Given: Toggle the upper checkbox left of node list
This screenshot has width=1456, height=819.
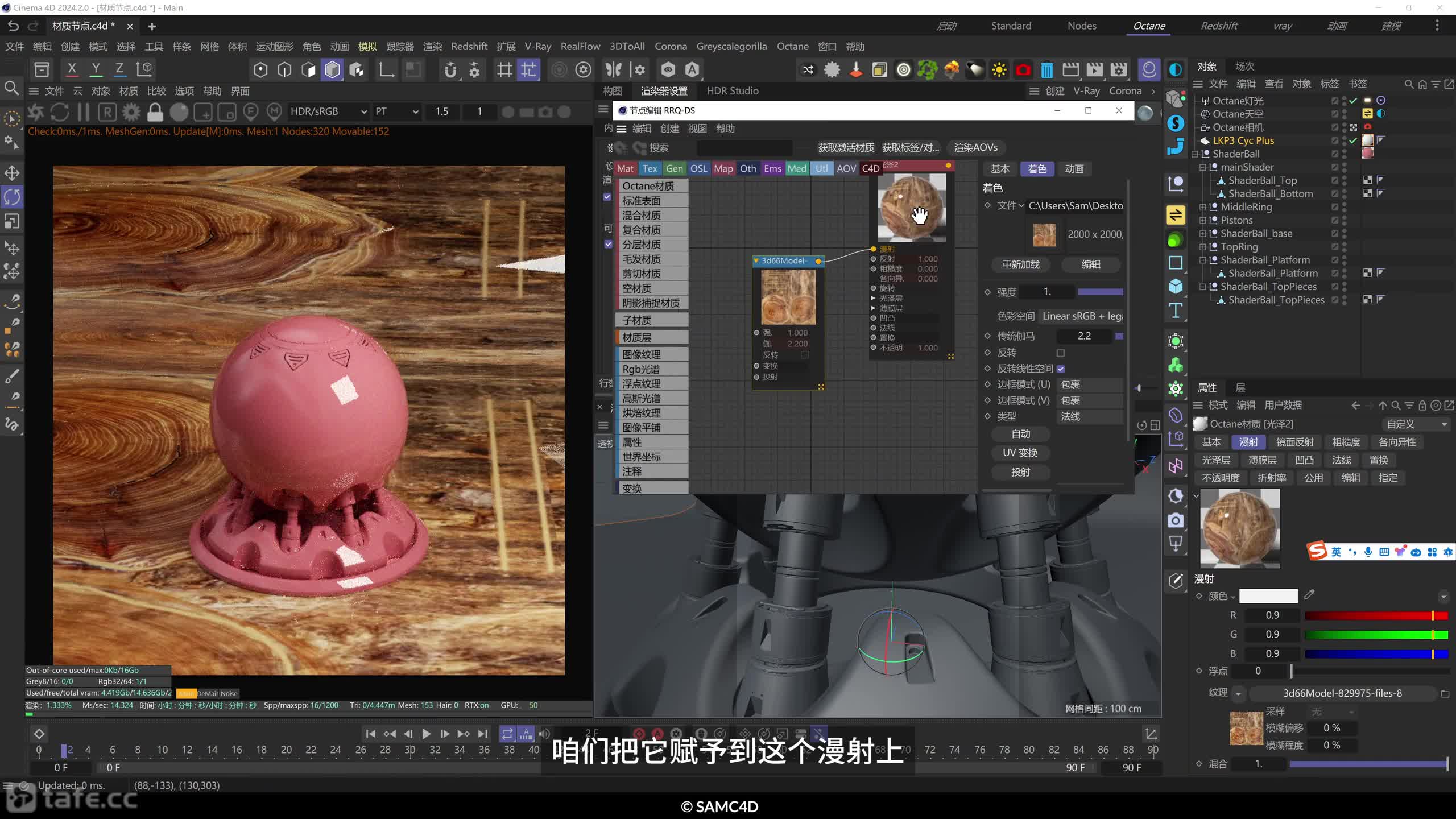Looking at the screenshot, I should click(607, 197).
